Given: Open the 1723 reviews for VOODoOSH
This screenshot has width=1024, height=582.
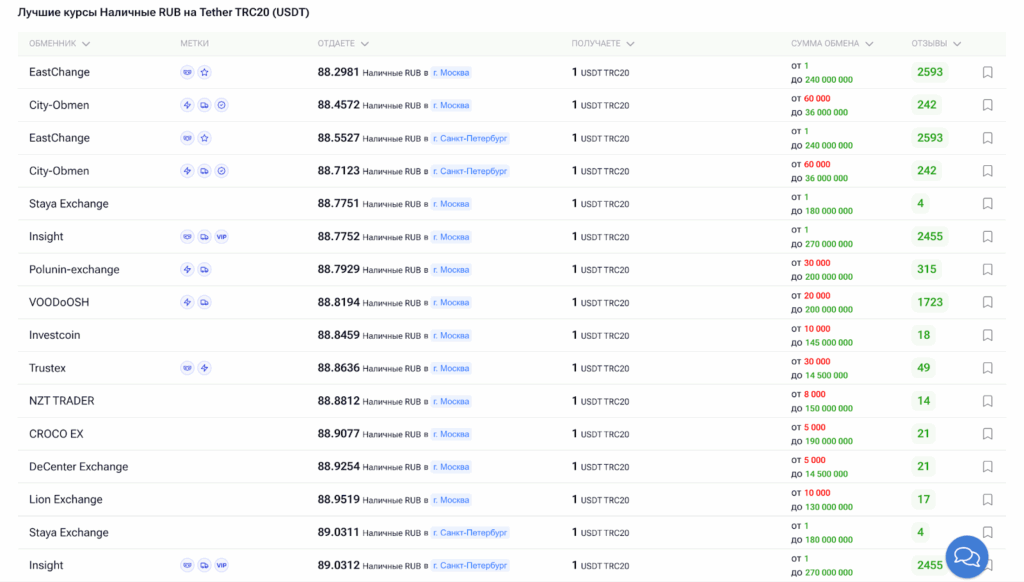Looking at the screenshot, I should 929,302.
